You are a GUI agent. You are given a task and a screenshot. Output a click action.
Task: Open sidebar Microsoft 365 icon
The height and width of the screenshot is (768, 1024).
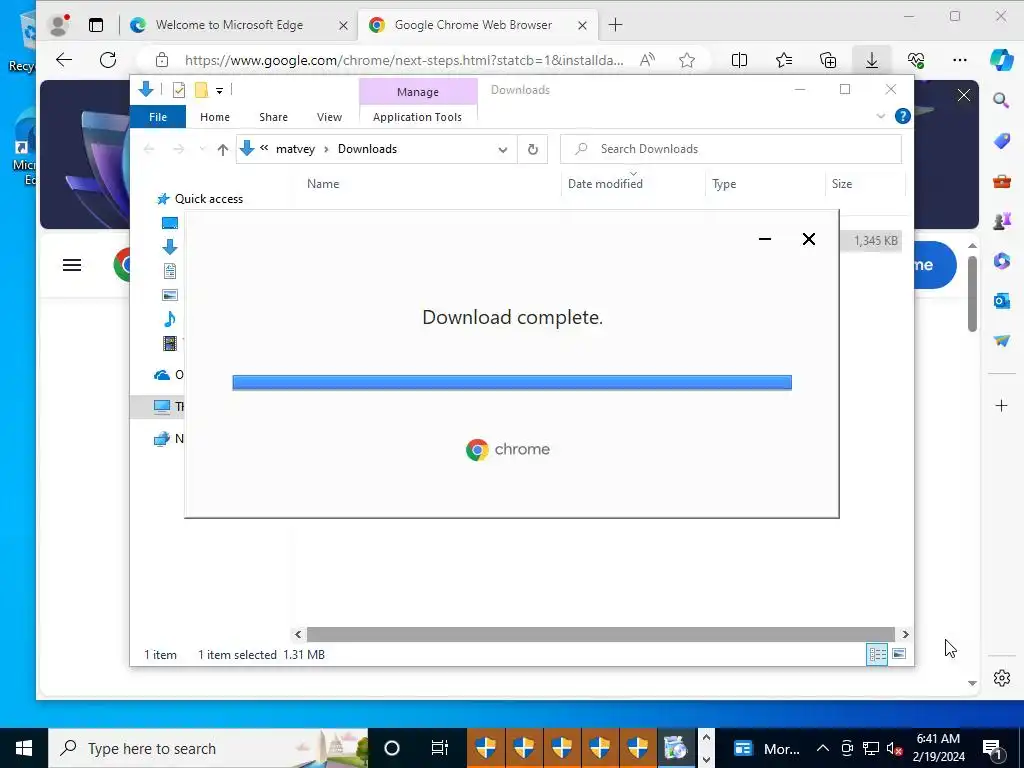[1001, 261]
